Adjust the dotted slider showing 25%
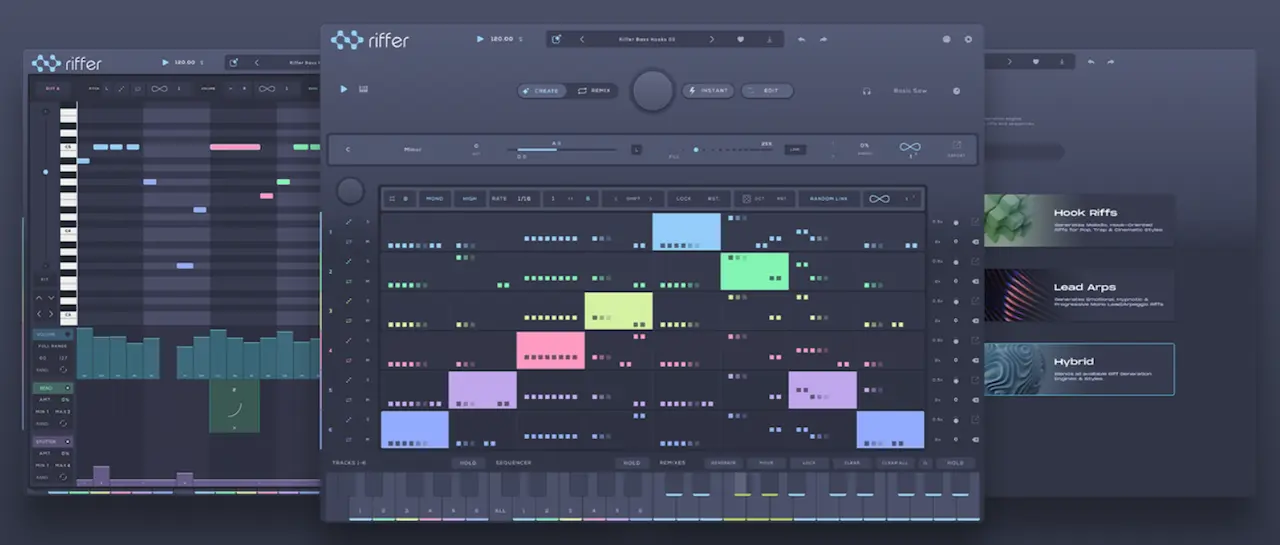 733,150
